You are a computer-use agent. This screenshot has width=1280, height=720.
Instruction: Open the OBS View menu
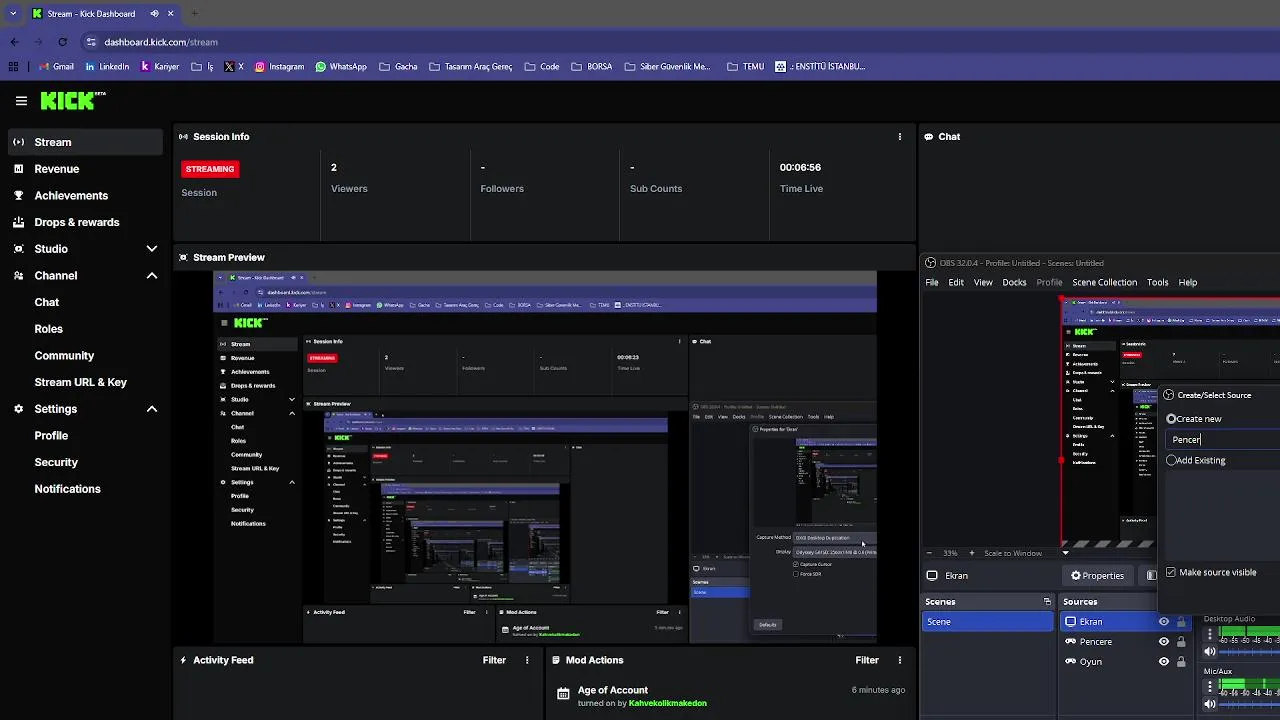983,283
